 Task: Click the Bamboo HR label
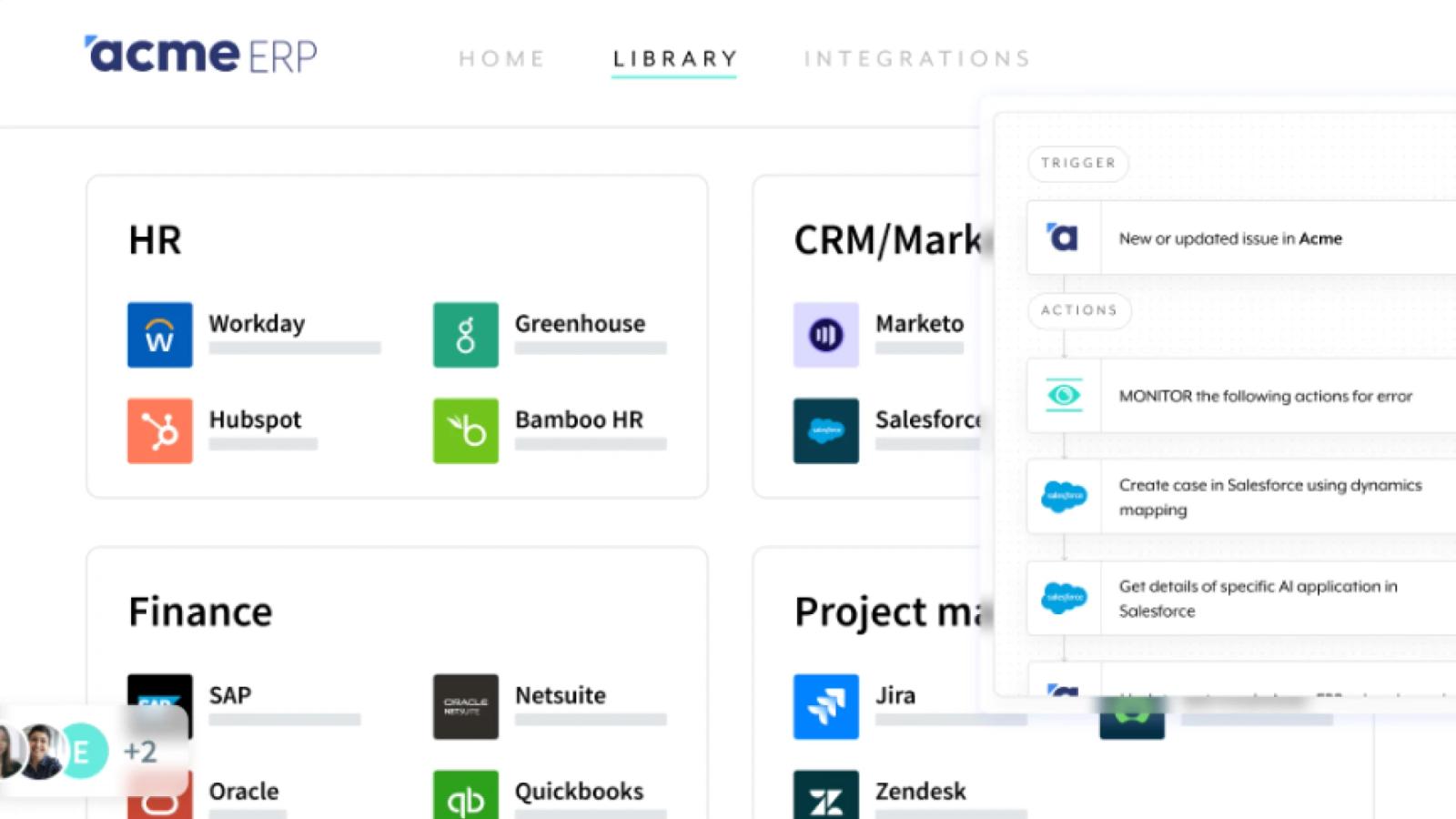(579, 420)
